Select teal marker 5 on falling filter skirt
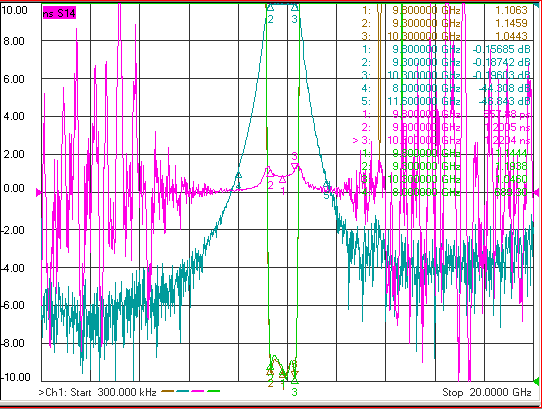 (327, 184)
